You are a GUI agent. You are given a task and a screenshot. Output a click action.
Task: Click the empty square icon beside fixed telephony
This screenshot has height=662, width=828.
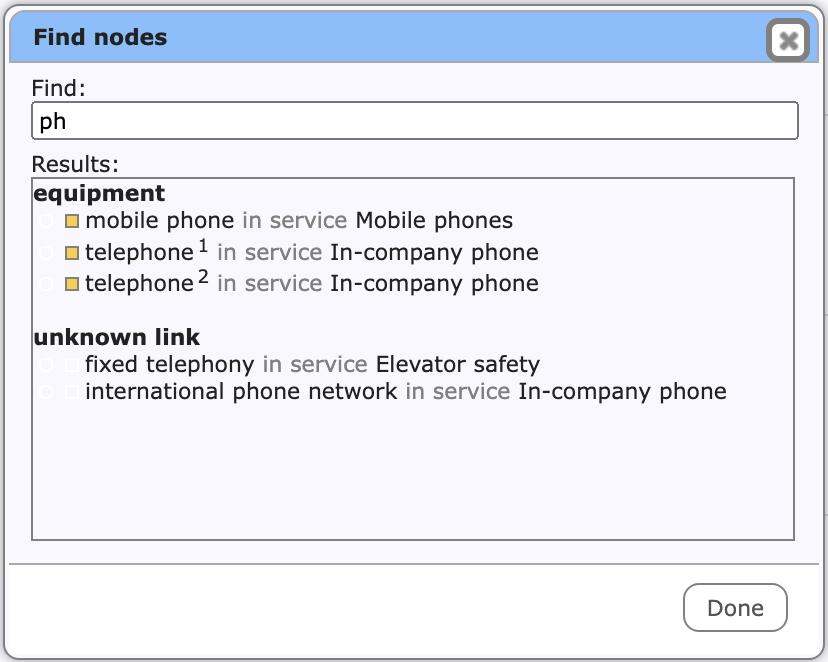[x=72, y=364]
